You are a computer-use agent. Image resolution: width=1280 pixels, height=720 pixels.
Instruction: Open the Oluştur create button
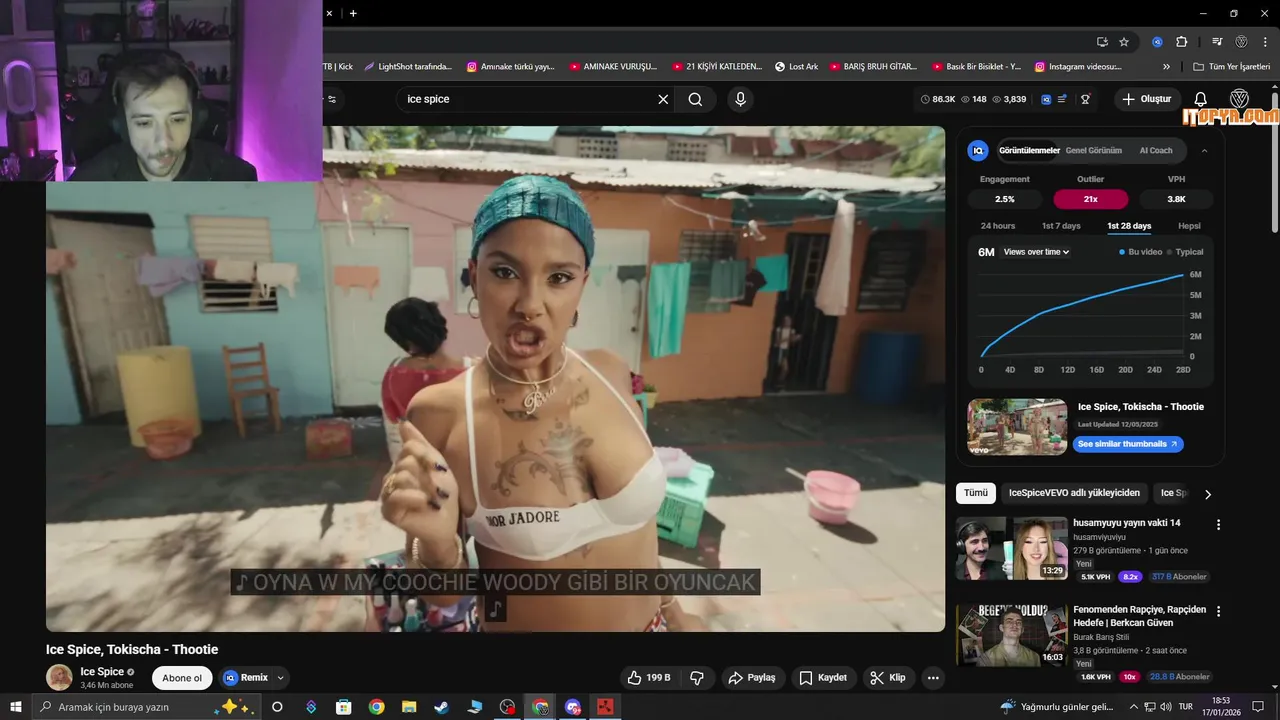point(1146,99)
